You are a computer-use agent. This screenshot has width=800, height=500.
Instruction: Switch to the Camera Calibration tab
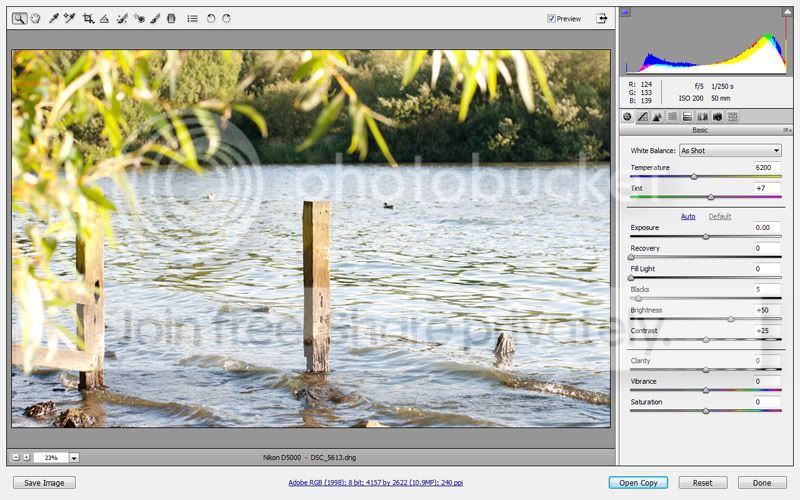tap(717, 116)
